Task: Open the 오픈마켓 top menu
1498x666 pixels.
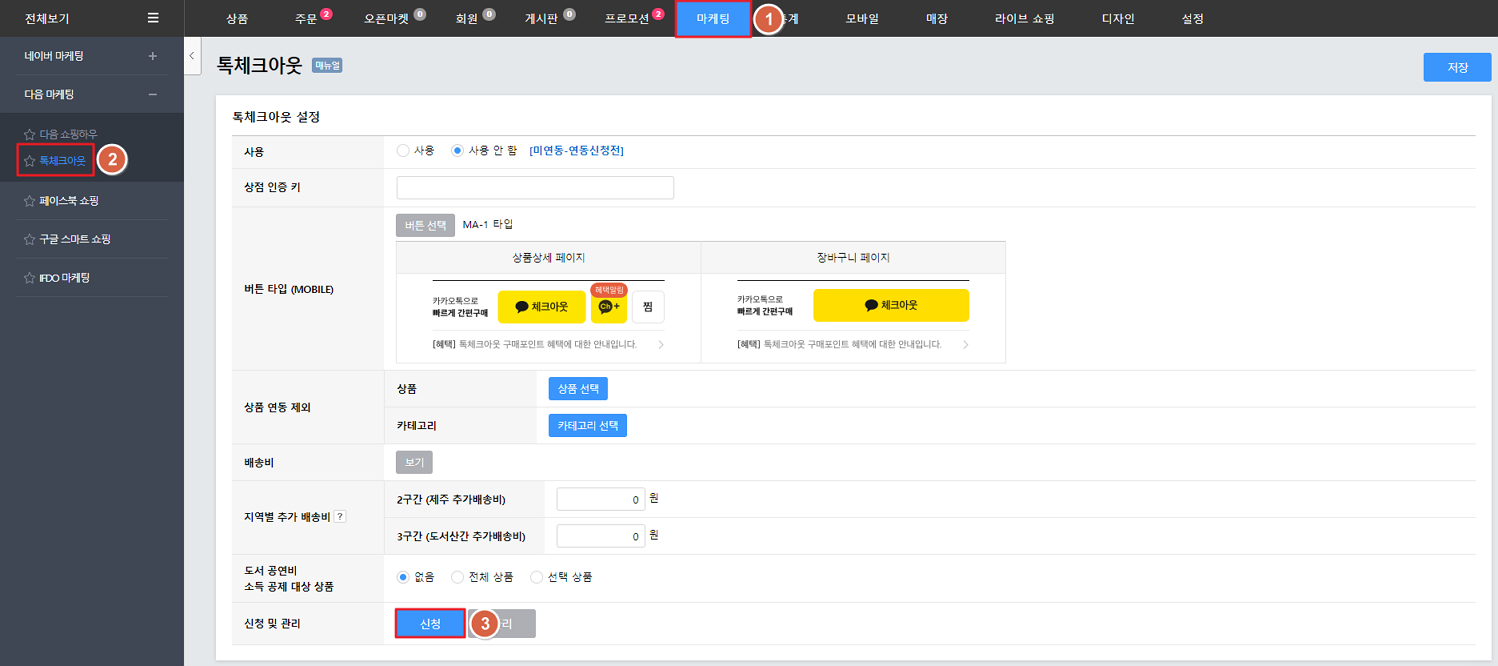Action: [388, 19]
